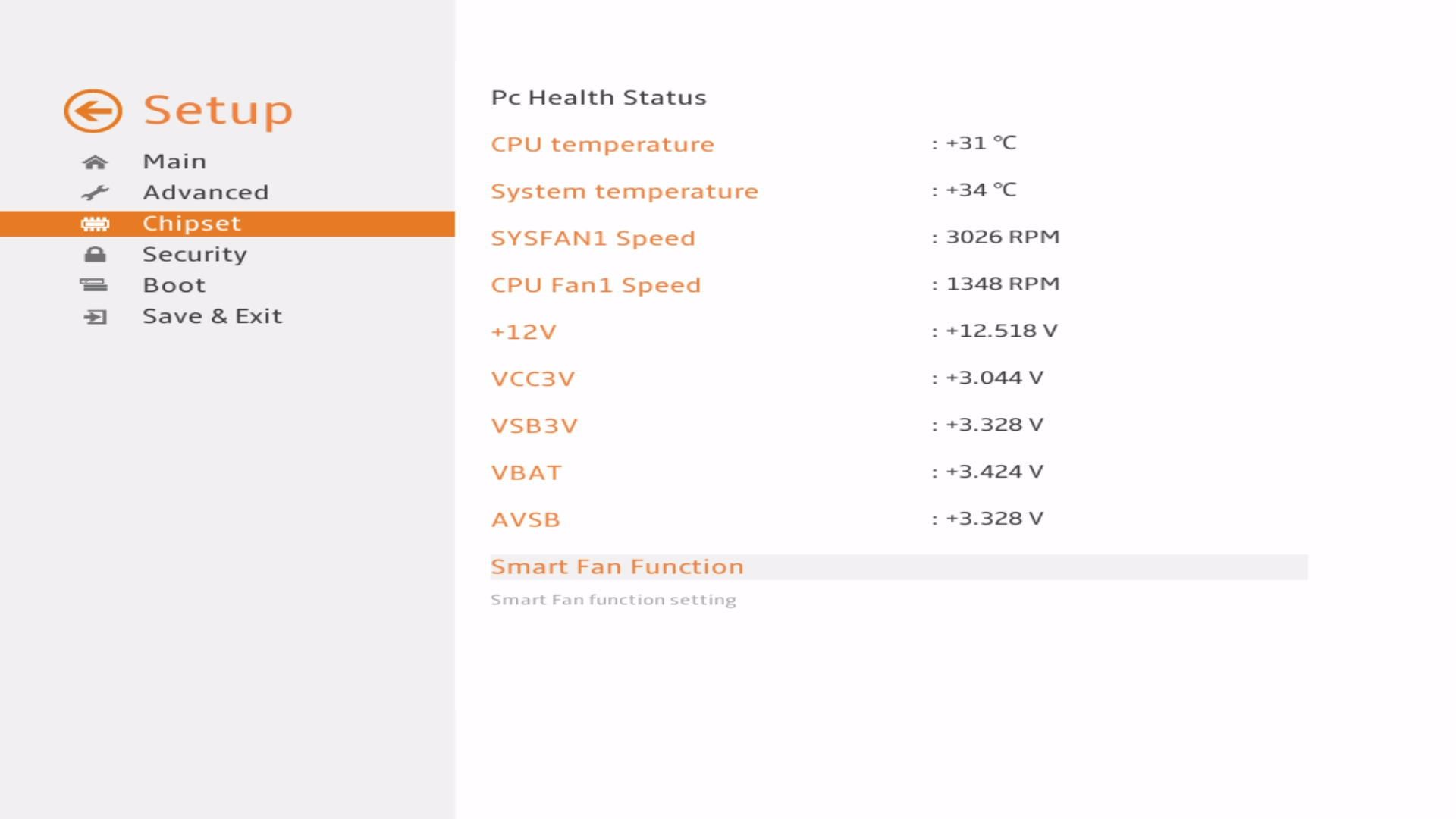Click the Chipset chip icon
This screenshot has height=819, width=1456.
click(x=95, y=224)
